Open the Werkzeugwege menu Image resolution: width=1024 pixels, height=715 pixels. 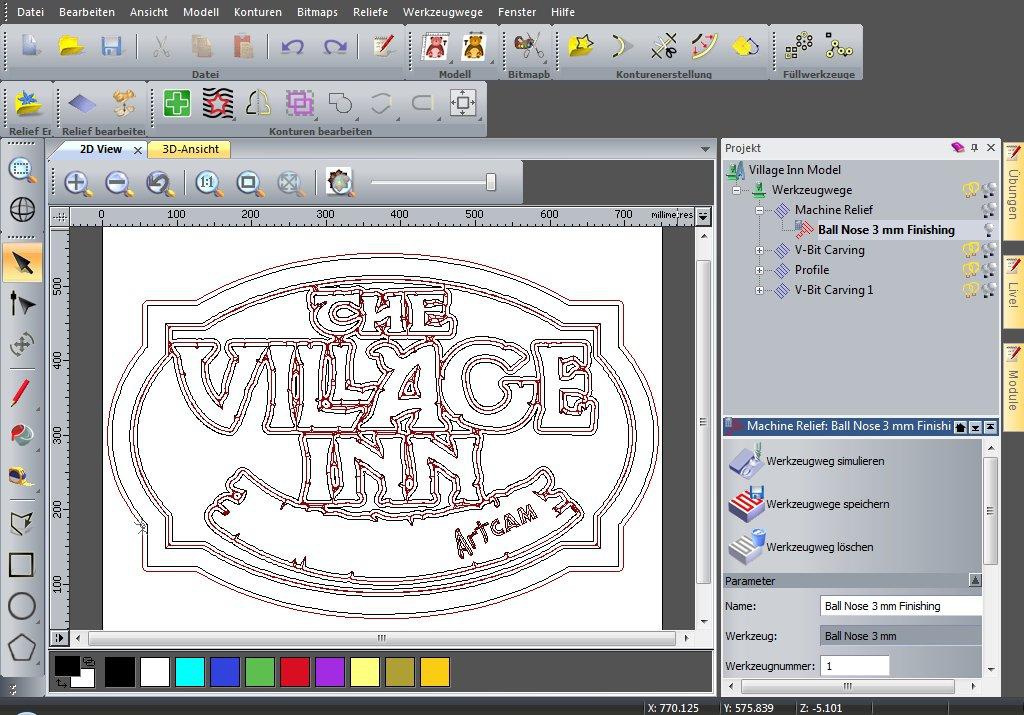click(x=443, y=12)
